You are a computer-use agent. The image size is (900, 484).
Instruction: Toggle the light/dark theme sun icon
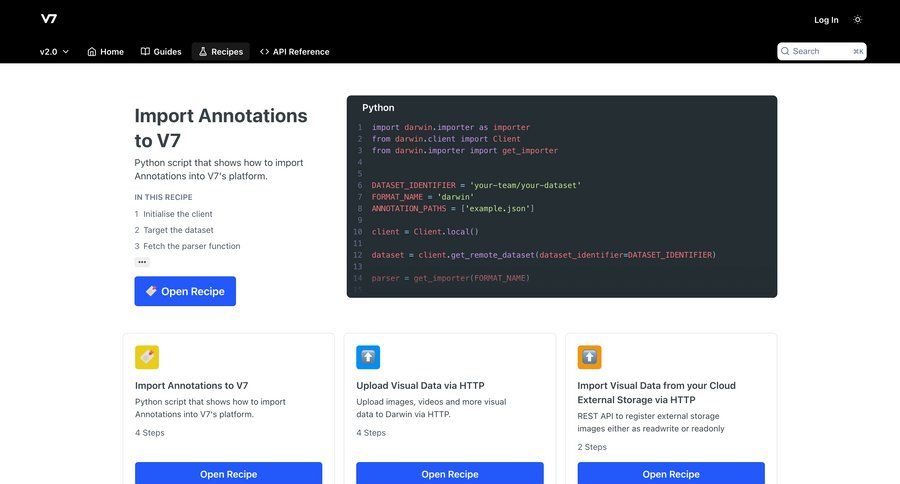pos(858,20)
